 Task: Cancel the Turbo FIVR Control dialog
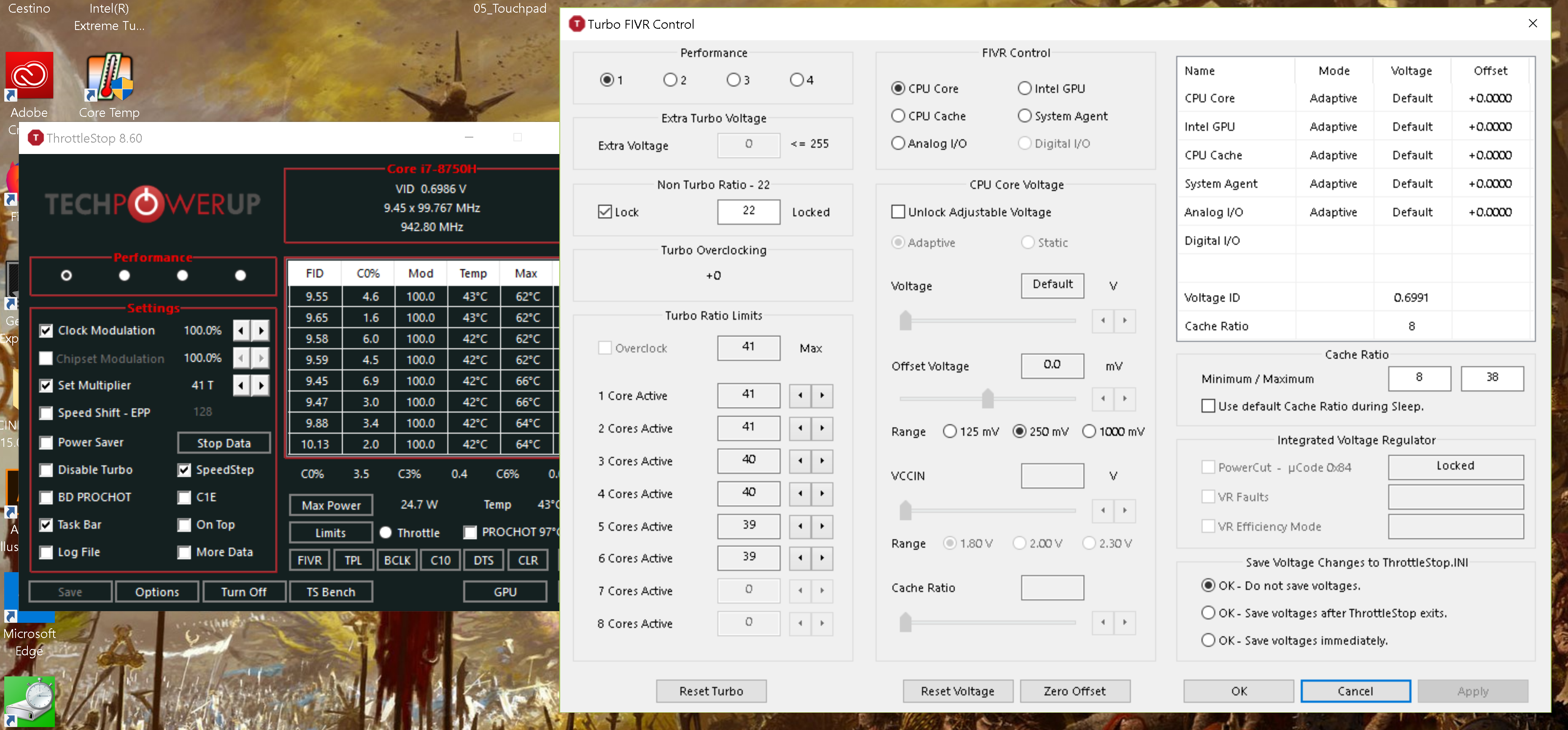[1355, 691]
